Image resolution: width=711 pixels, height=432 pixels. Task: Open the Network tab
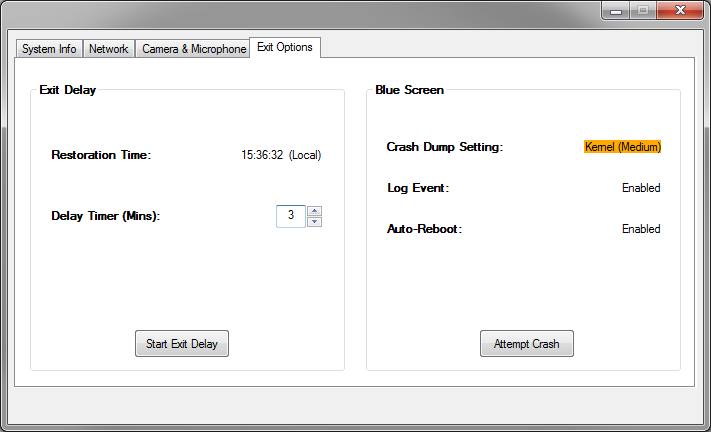(108, 49)
